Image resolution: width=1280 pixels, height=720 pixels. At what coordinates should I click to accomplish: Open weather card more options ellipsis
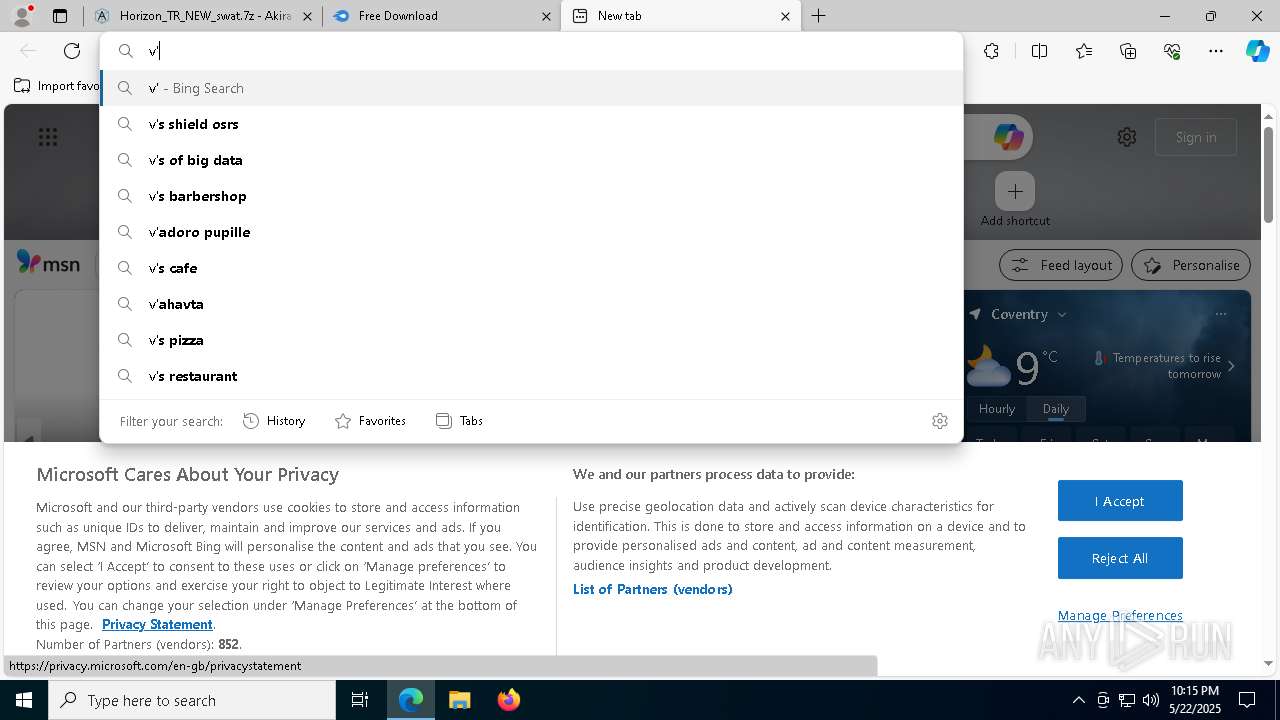coord(1221,314)
